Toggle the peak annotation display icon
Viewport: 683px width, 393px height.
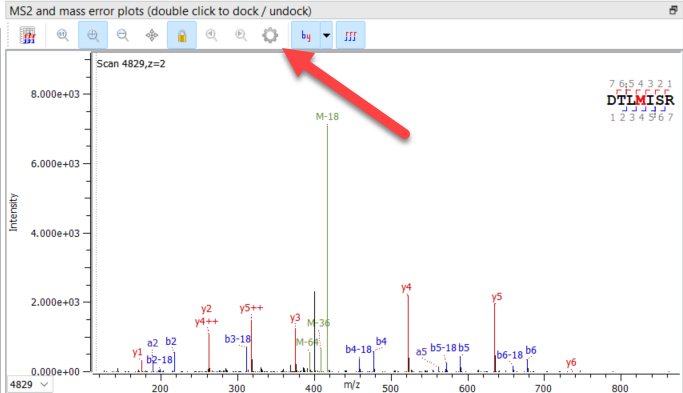coord(351,35)
